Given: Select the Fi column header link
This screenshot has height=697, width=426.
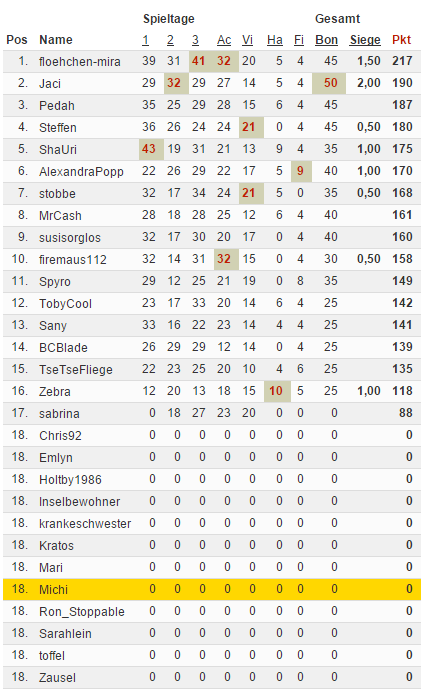Looking at the screenshot, I should click(299, 40).
